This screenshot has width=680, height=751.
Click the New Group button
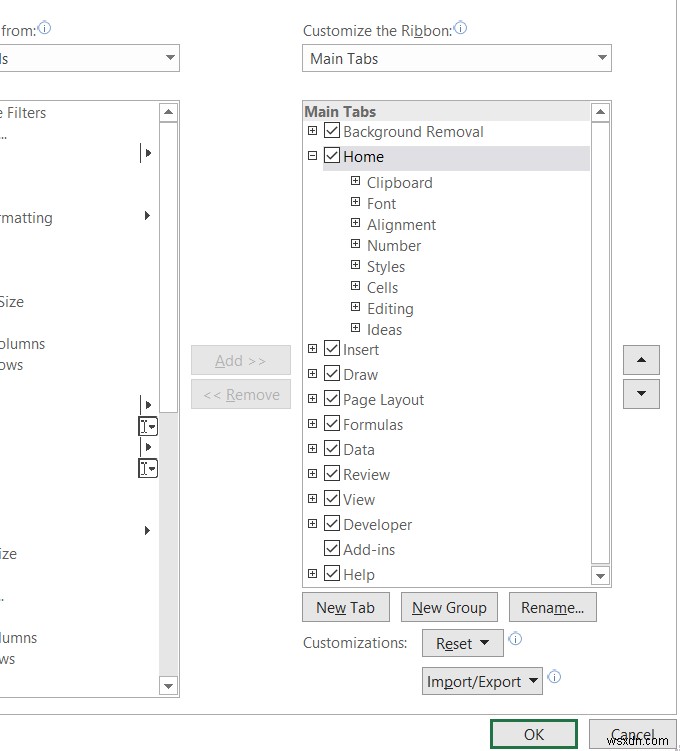[449, 607]
